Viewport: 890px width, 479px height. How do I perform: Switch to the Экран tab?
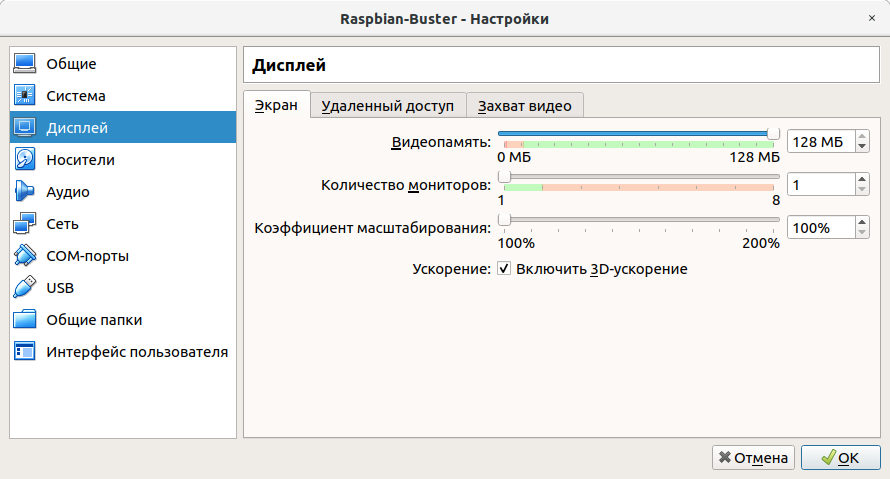click(x=276, y=105)
